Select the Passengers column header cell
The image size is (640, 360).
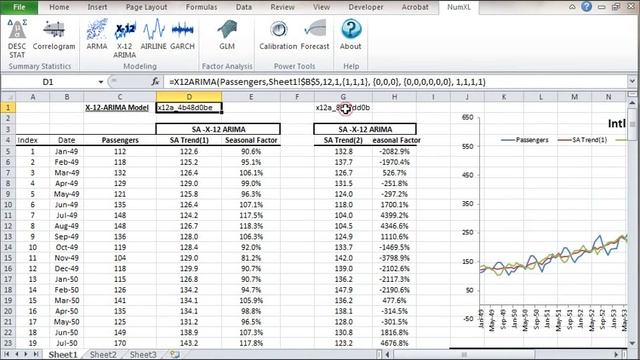coord(120,140)
